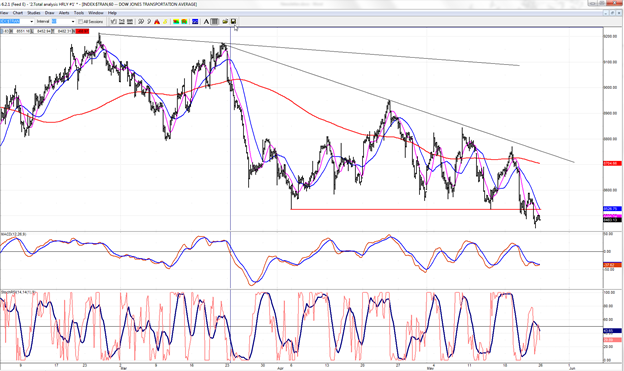This screenshot has width=624, height=371.
Task: Click the red horizontal support line
Action: click(x=415, y=209)
